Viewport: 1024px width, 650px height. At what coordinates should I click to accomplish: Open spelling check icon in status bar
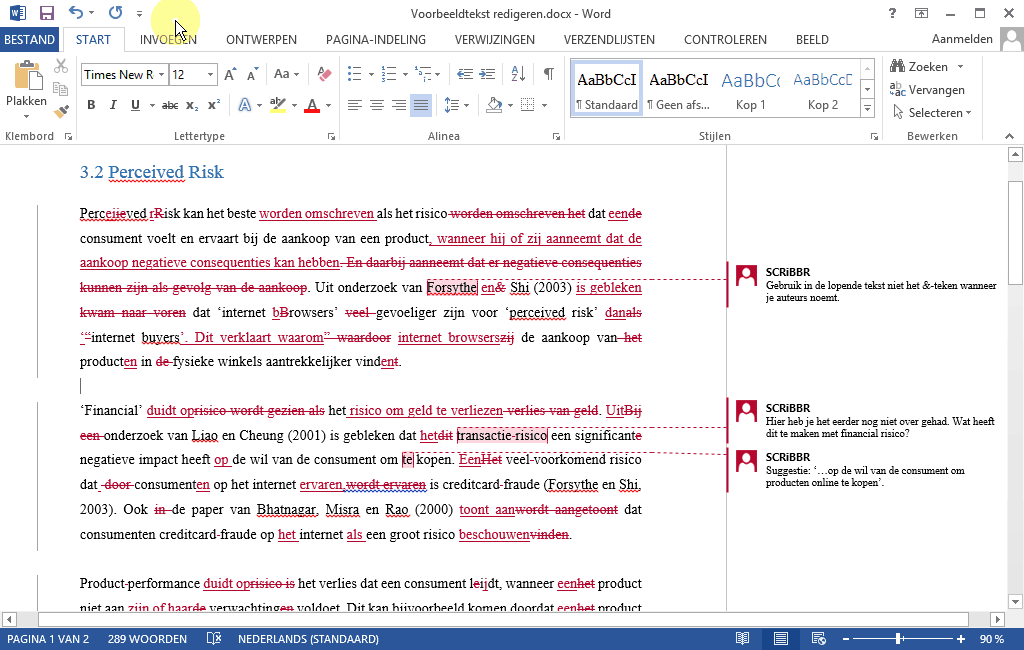pos(214,638)
